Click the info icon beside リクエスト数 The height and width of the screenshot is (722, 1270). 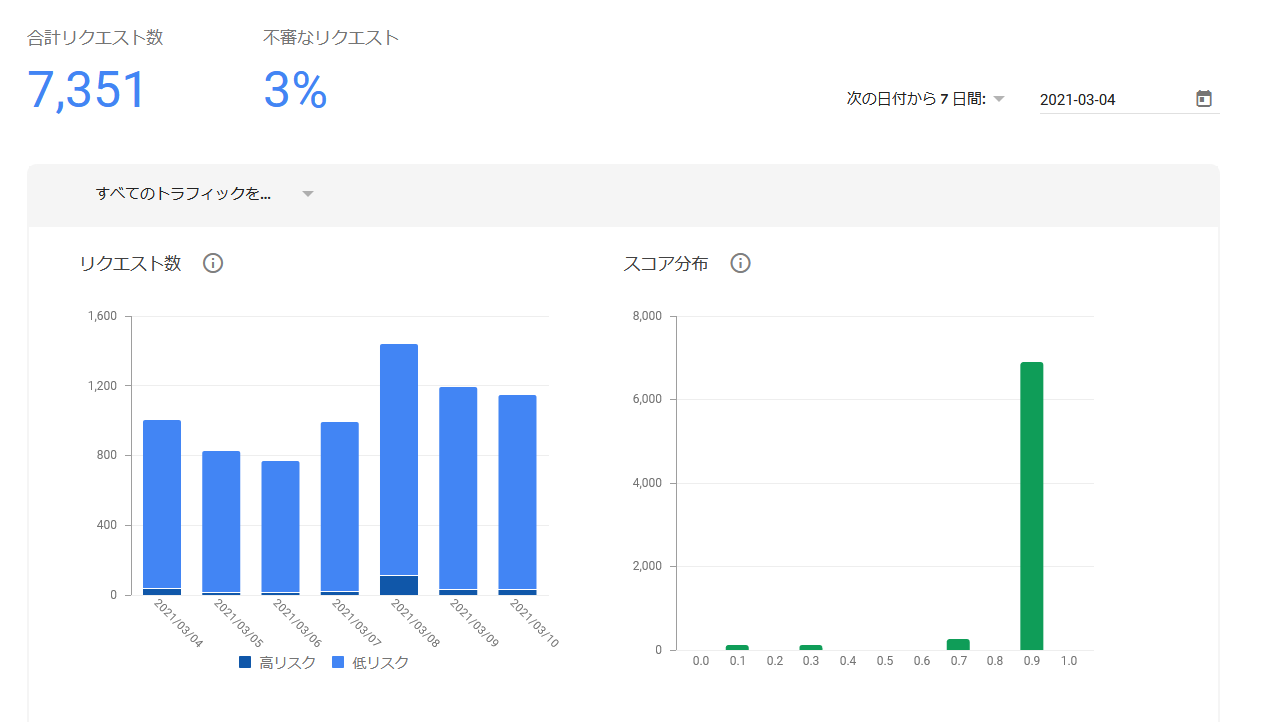click(213, 263)
